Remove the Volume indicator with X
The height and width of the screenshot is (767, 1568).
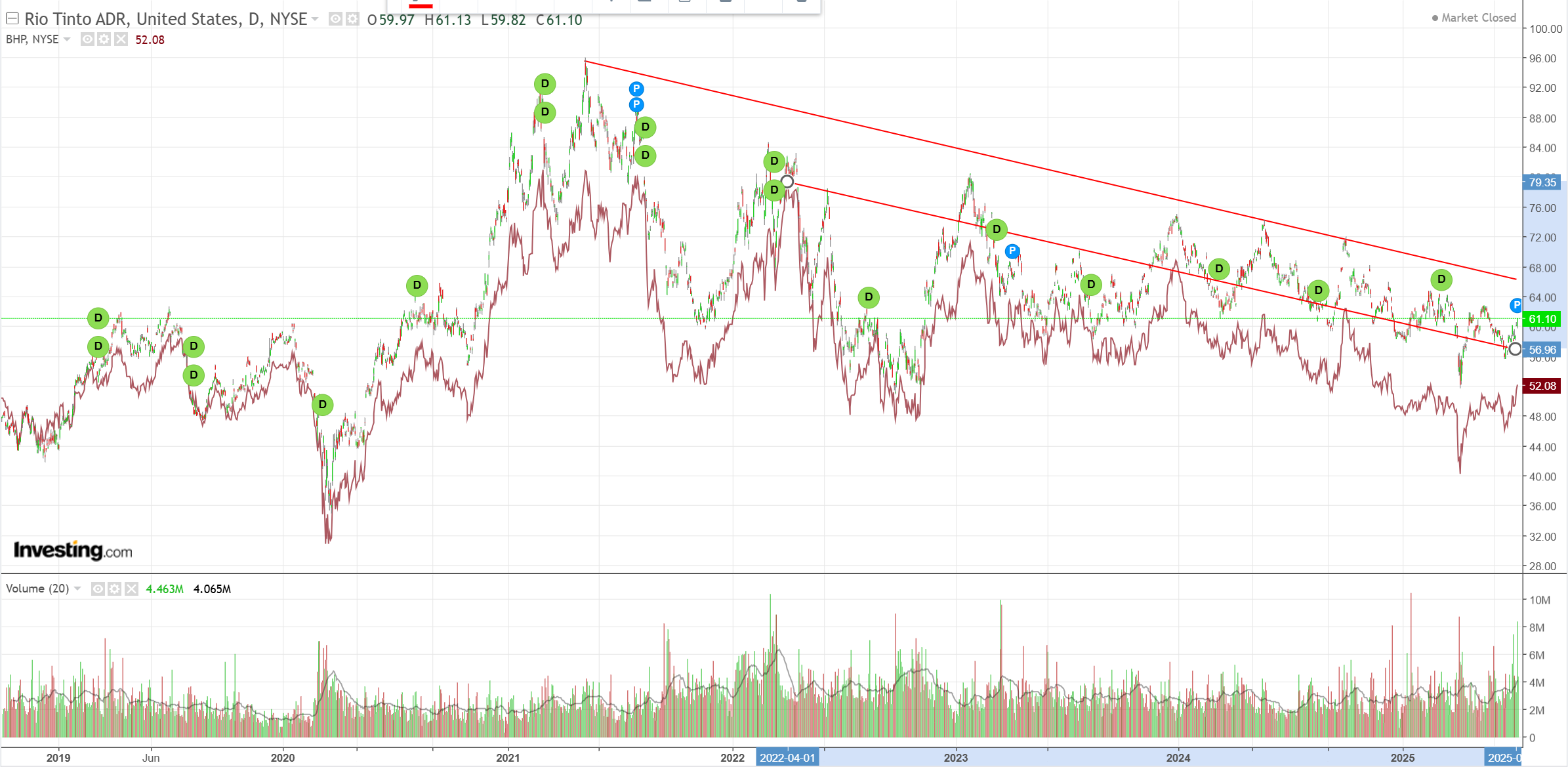coord(131,589)
